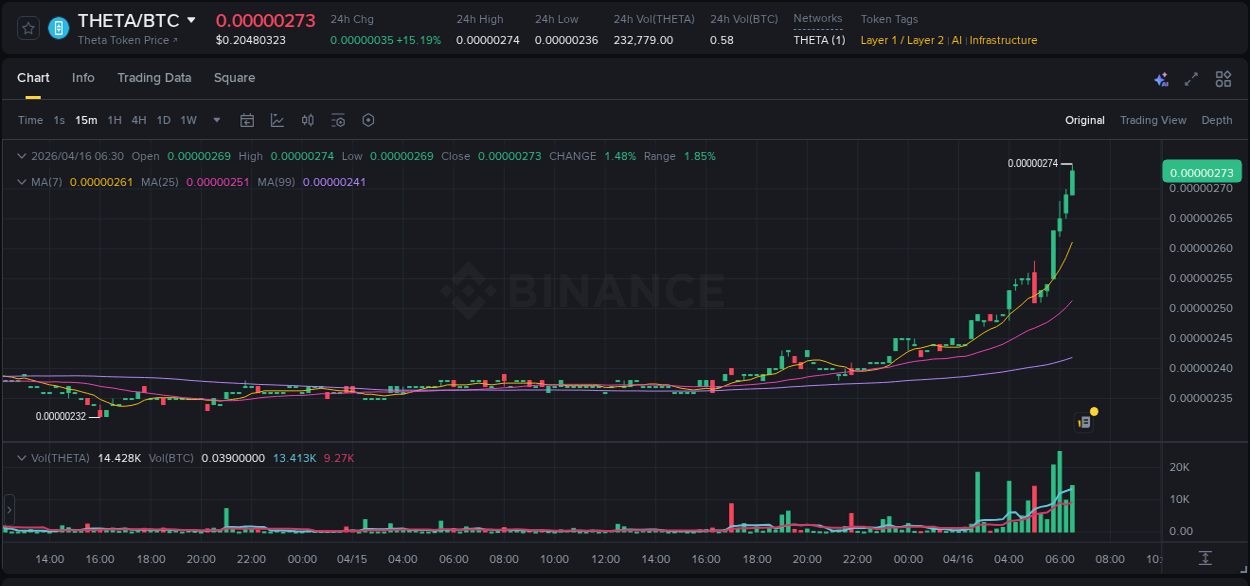Click the THETA token logo icon
The image size is (1250, 586).
point(58,28)
